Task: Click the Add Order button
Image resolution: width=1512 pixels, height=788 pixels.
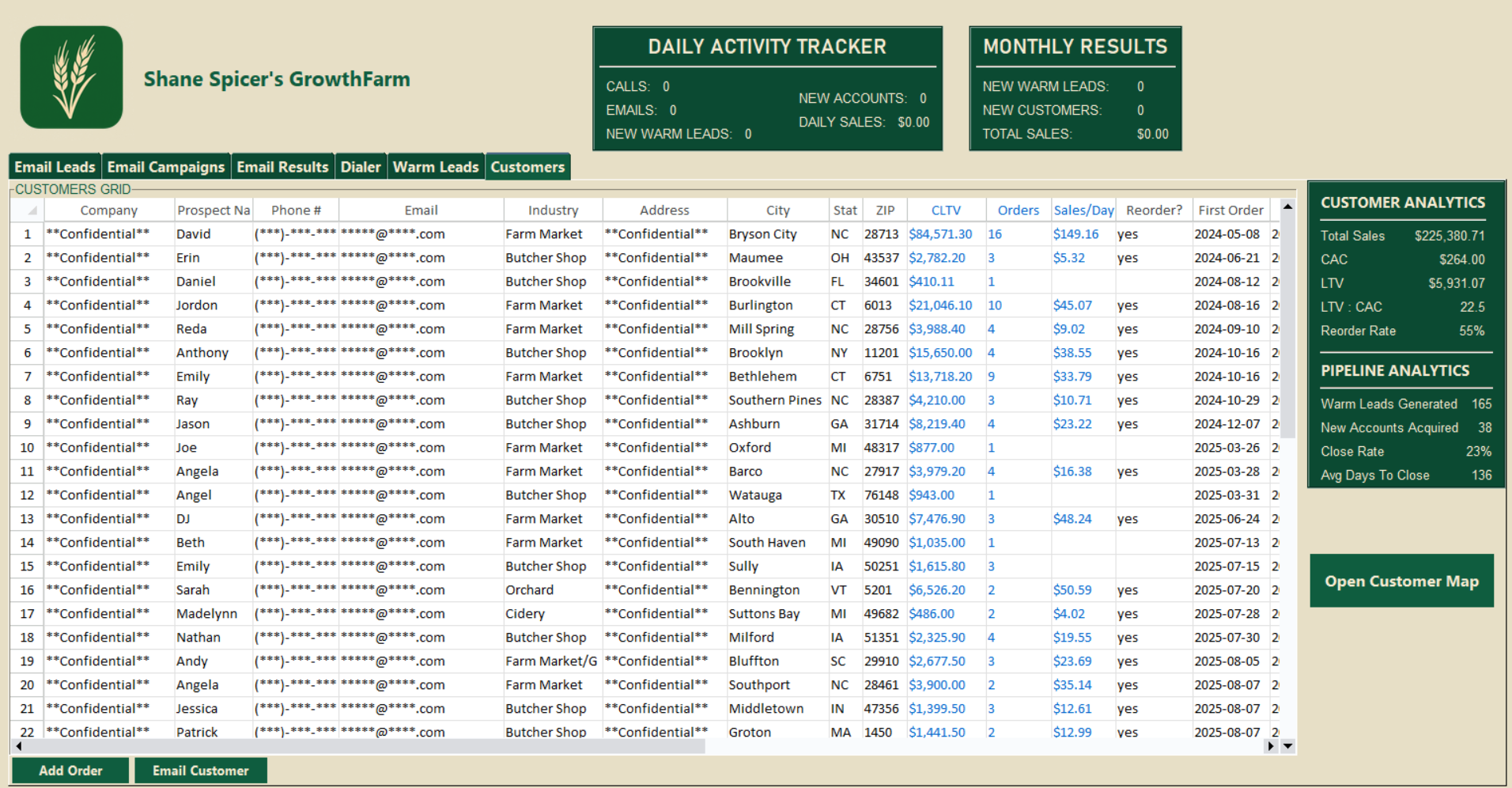Action: 70,770
